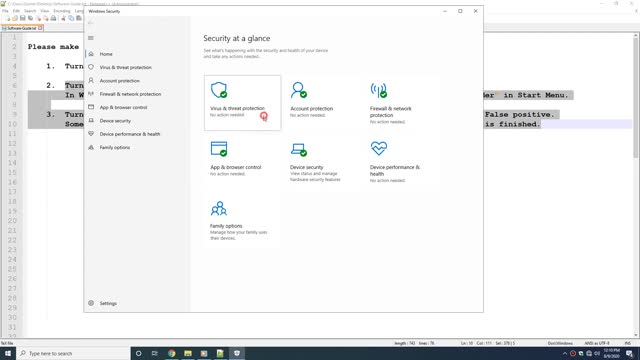Open the Family options people tile
The height and width of the screenshot is (360, 640).
coord(242,220)
